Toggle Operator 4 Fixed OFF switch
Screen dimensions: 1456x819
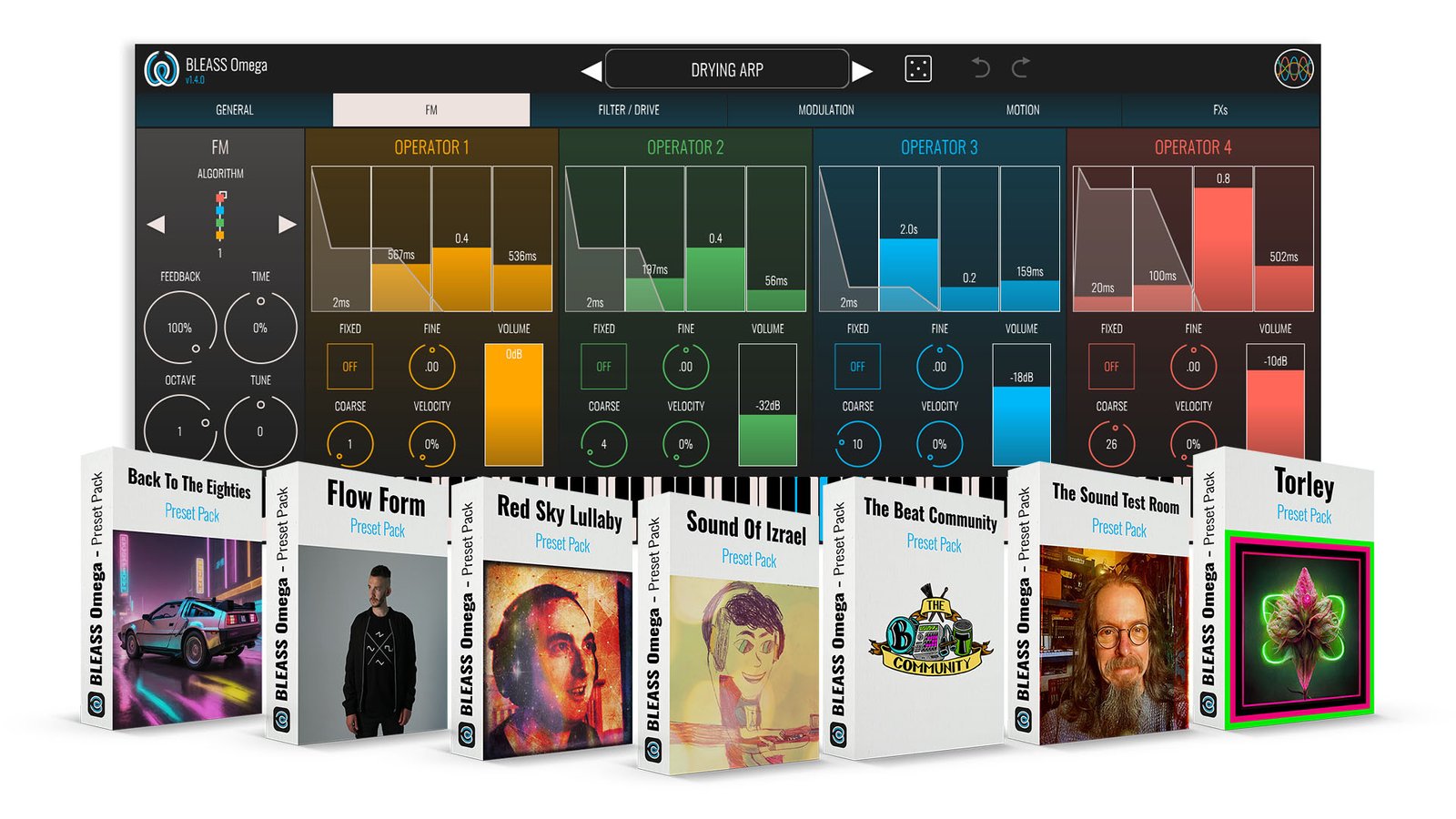click(1111, 367)
